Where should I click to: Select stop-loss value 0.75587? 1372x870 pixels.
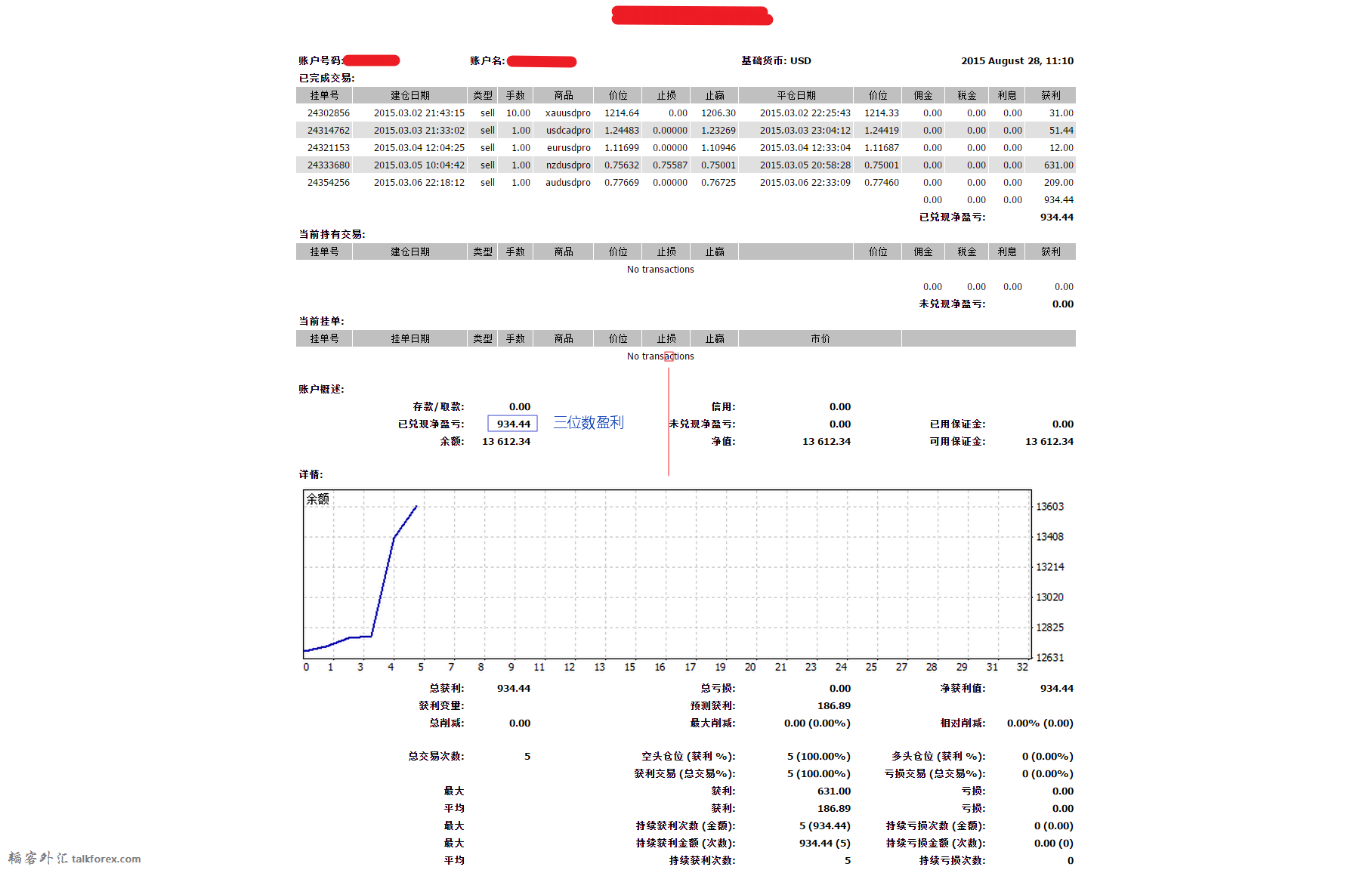click(670, 165)
